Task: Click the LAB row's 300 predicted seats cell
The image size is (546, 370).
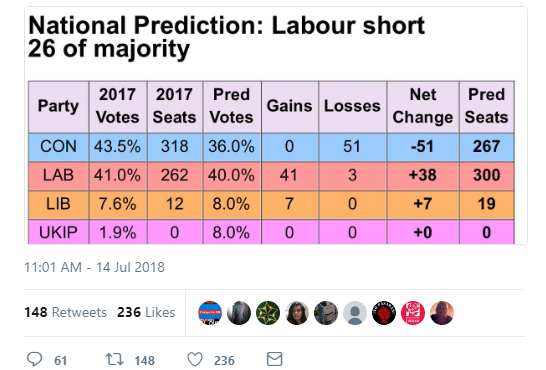Action: (x=486, y=175)
